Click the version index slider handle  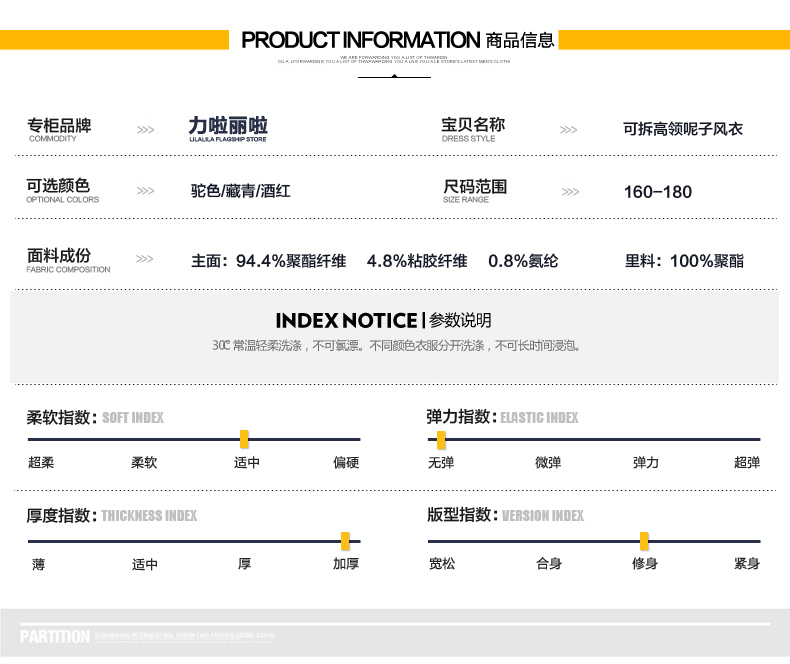644,541
